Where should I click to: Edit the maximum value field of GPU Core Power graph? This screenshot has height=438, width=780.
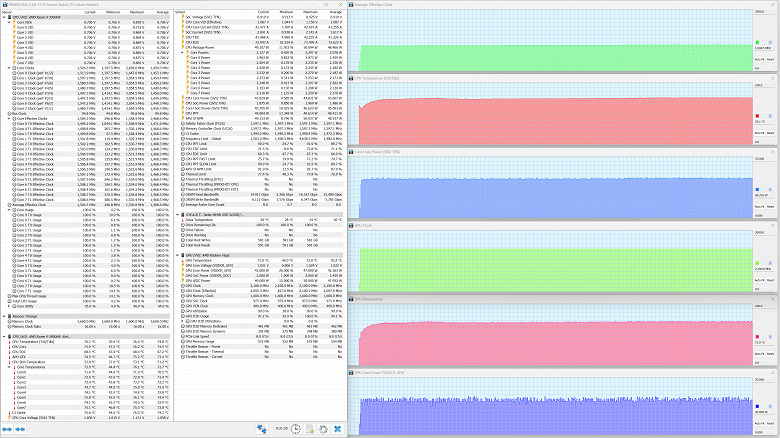[763, 379]
